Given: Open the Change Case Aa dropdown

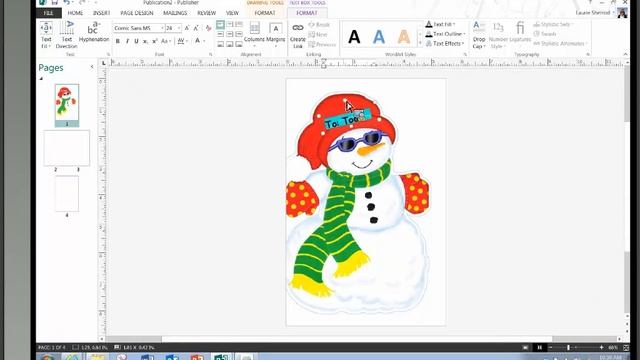Looking at the screenshot, I should click(165, 41).
